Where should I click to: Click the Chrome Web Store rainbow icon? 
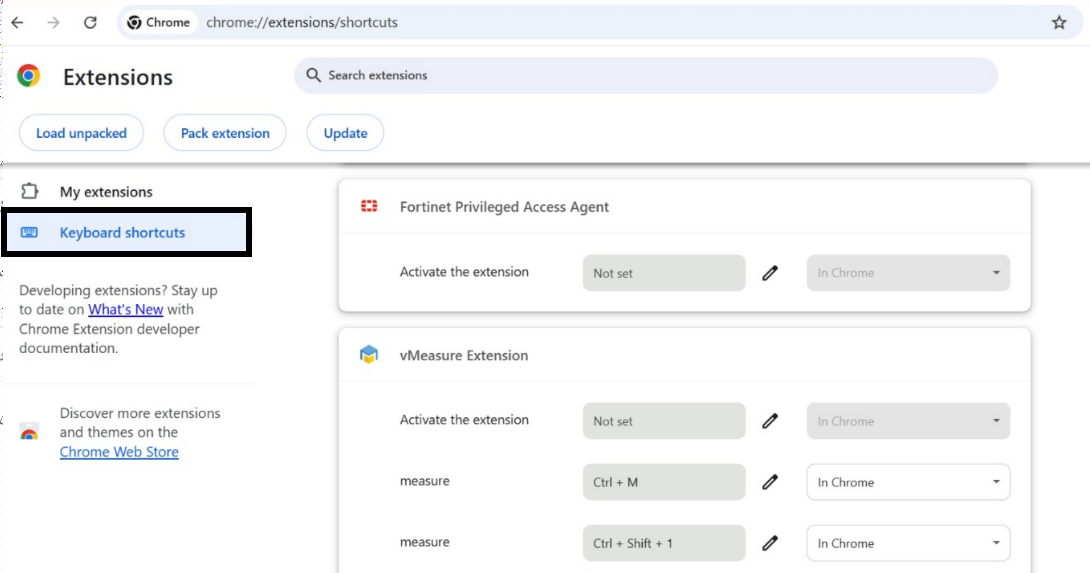[29, 433]
